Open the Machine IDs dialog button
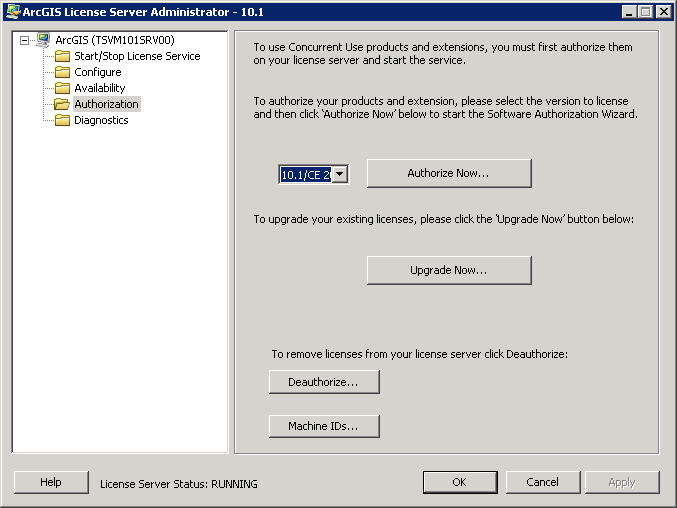The image size is (677, 508). pos(324,426)
